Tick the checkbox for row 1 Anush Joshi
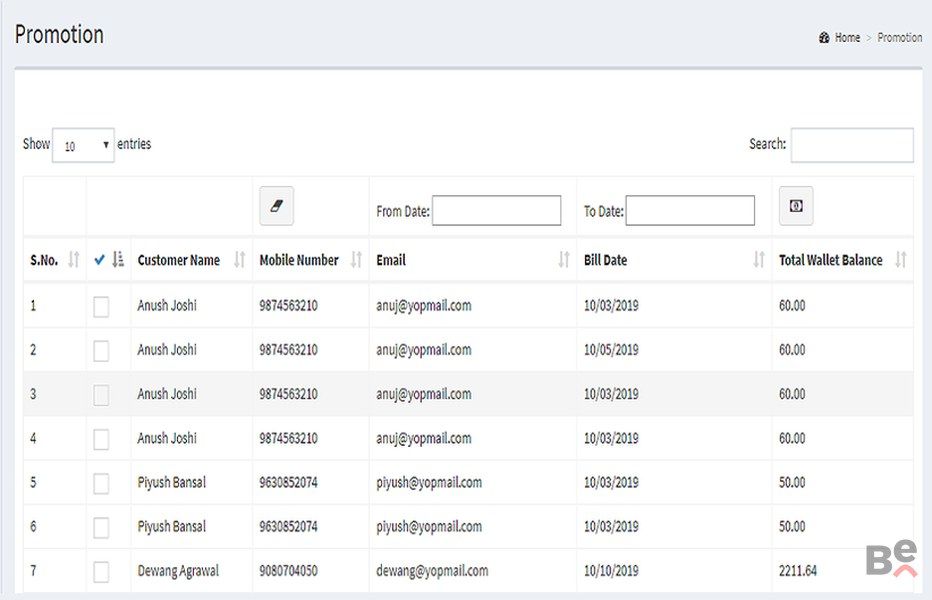The width and height of the screenshot is (932, 600). [101, 307]
